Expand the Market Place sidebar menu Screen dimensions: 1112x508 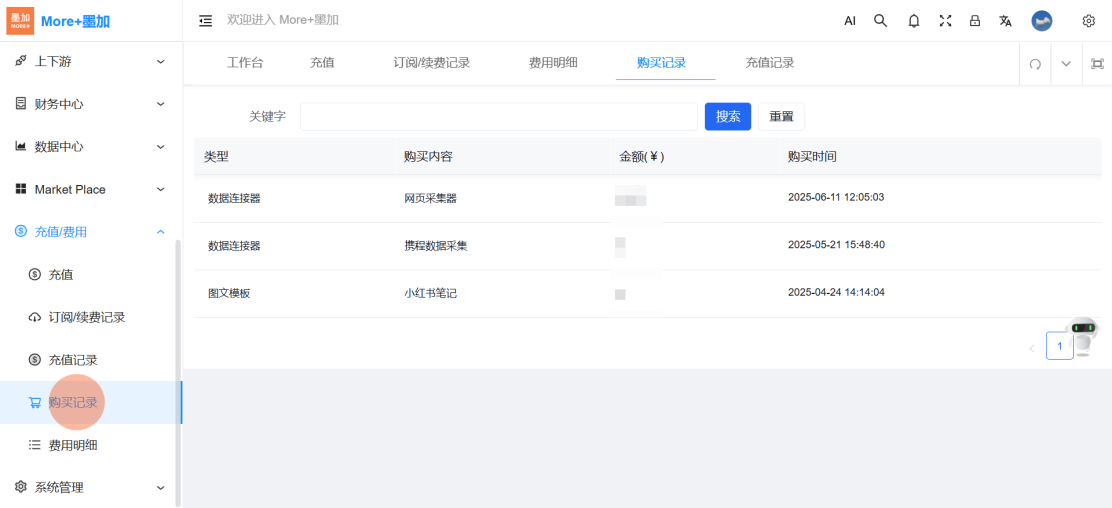tap(90, 189)
